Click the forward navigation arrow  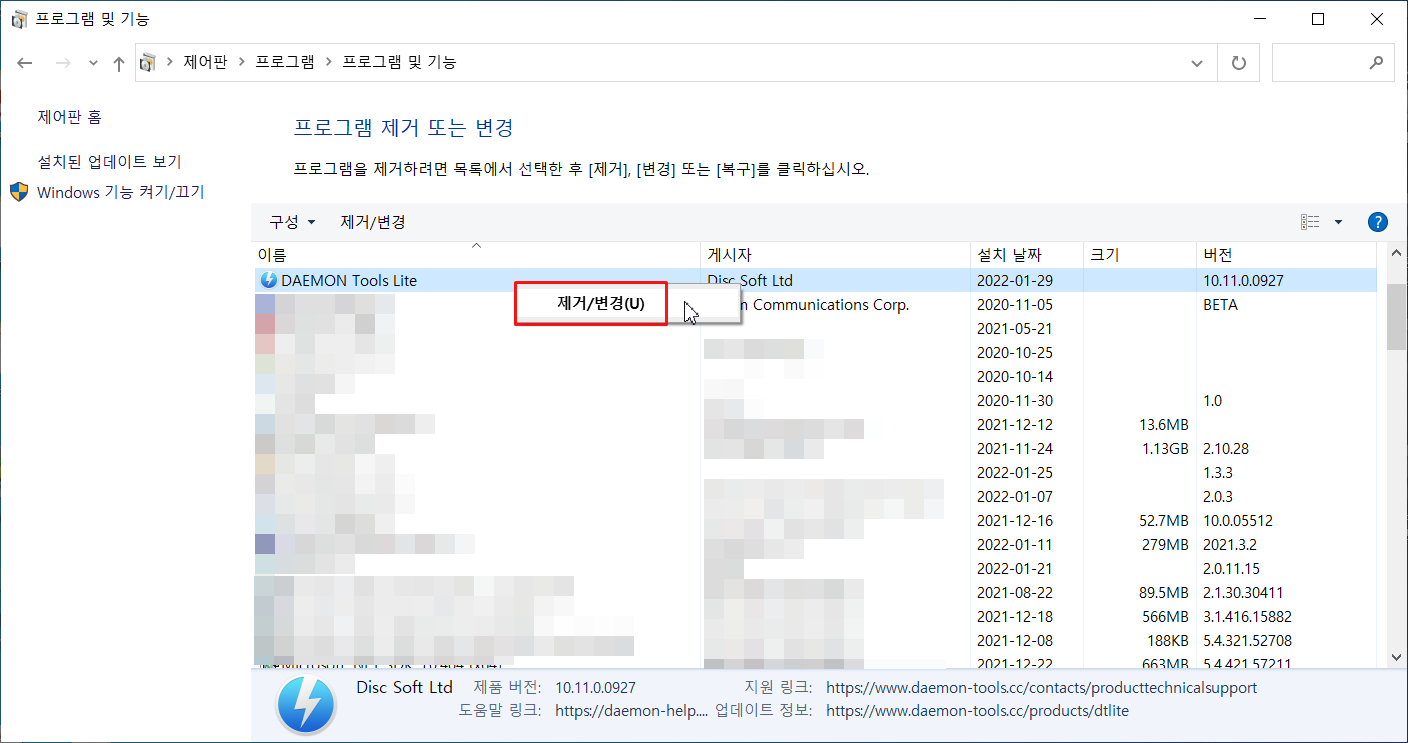[63, 63]
